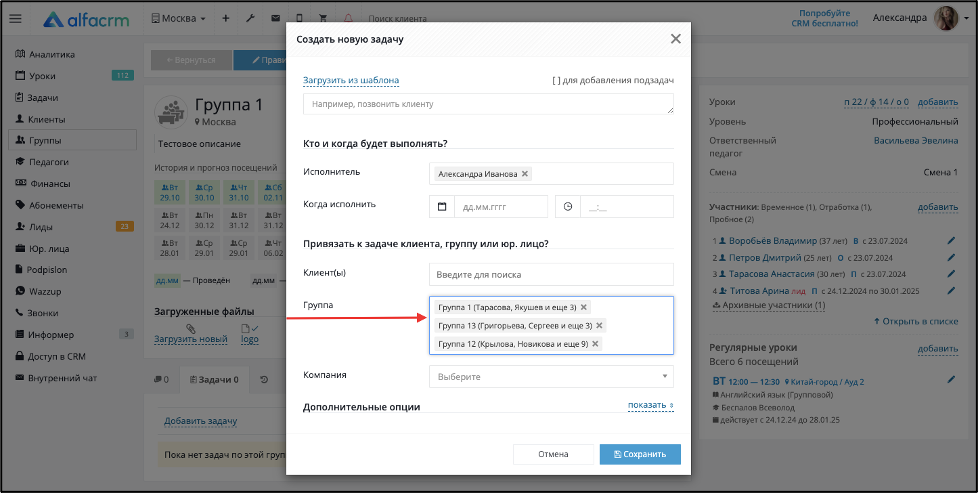Expand the Компания select dropdown
This screenshot has height=493, width=979.
point(551,377)
